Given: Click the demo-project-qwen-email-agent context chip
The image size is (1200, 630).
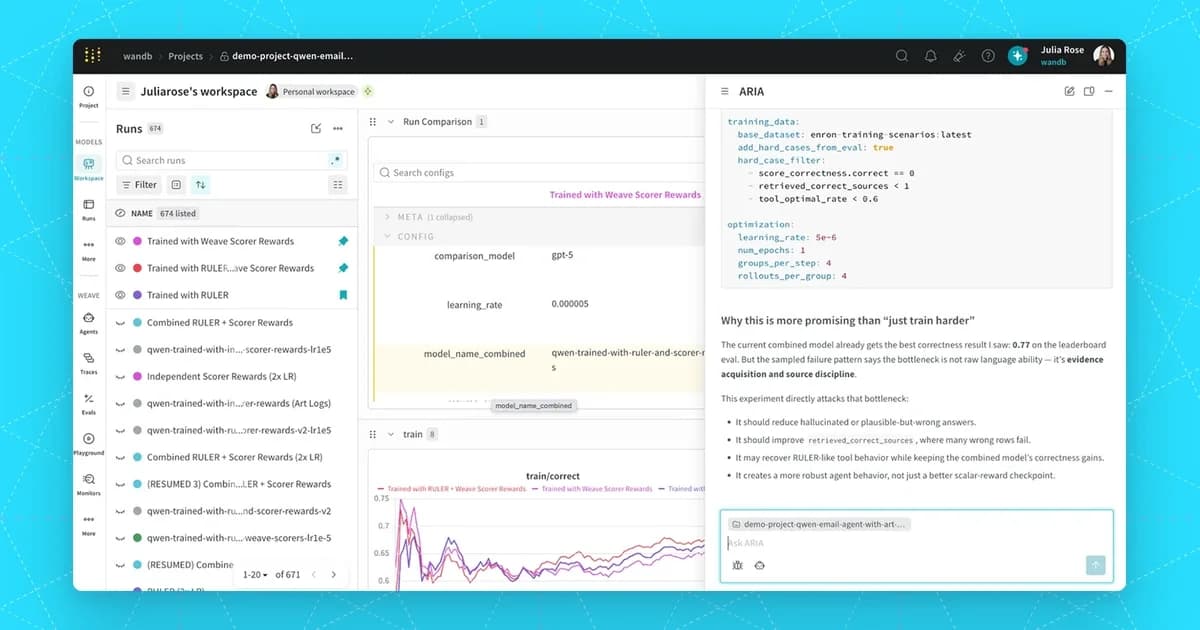Looking at the screenshot, I should [x=819, y=523].
